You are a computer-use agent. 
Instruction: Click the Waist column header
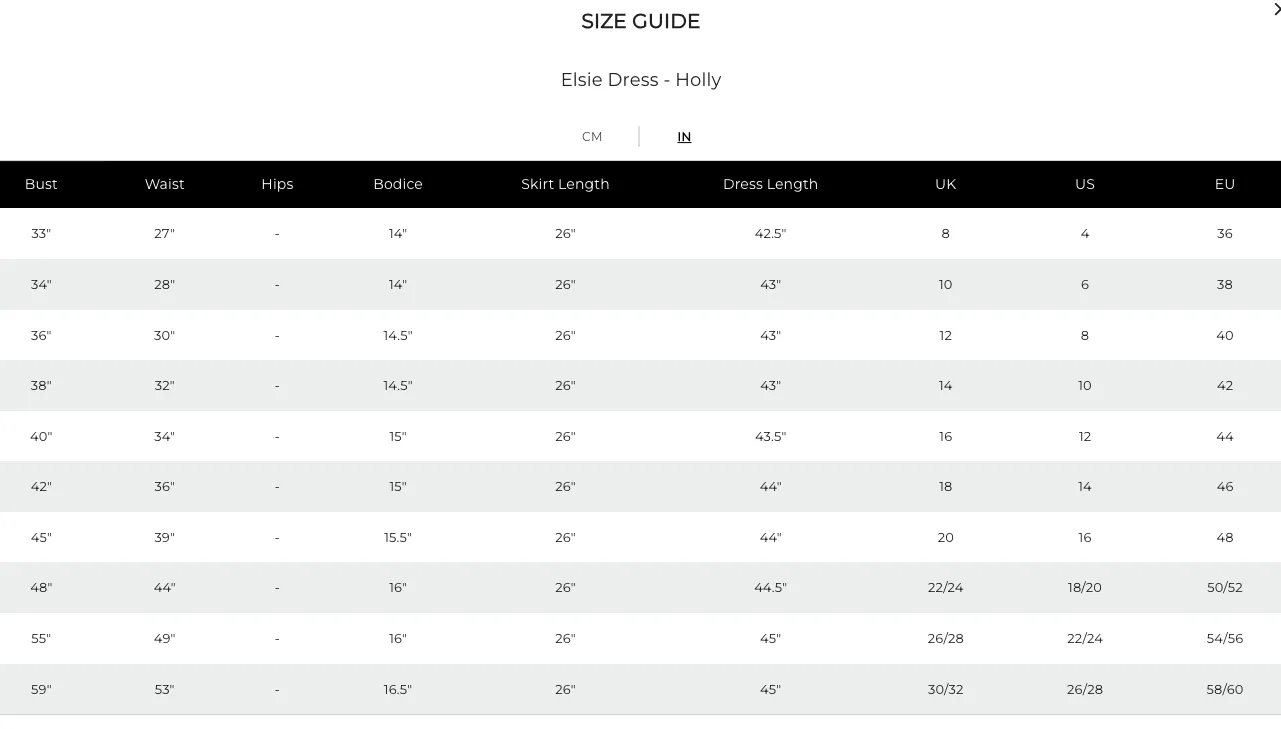(164, 184)
